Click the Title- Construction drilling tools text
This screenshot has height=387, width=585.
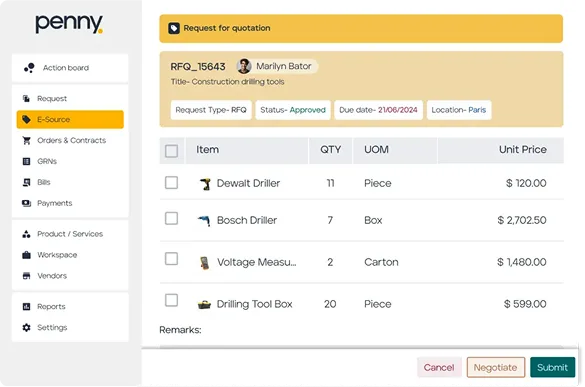click(x=228, y=82)
